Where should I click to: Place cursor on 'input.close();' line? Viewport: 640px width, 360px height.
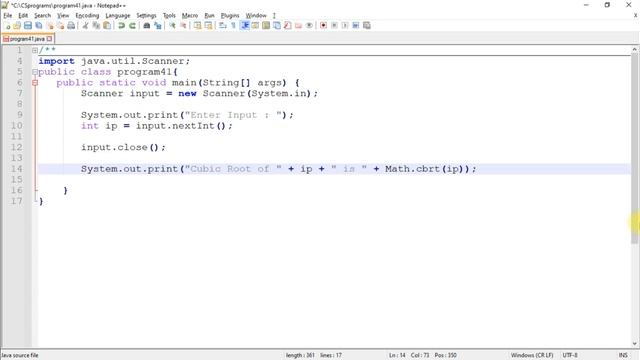(123, 147)
